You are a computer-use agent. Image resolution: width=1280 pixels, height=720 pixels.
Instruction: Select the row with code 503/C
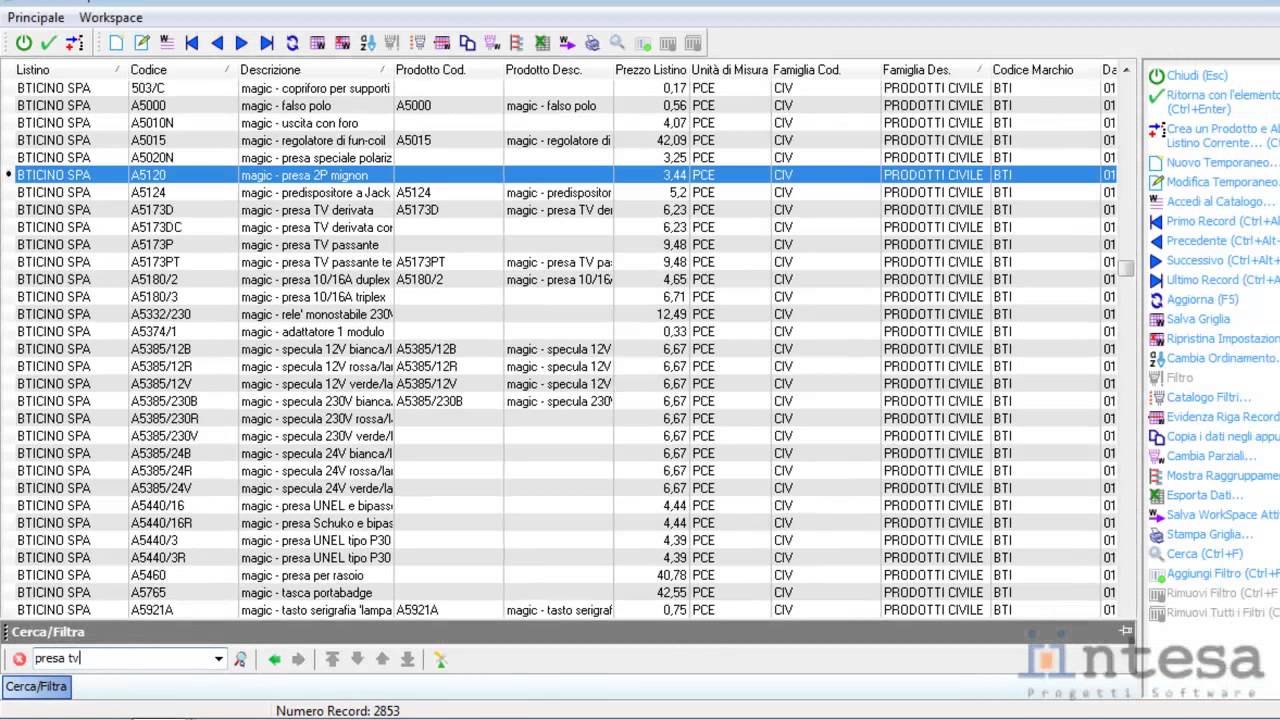pos(560,88)
